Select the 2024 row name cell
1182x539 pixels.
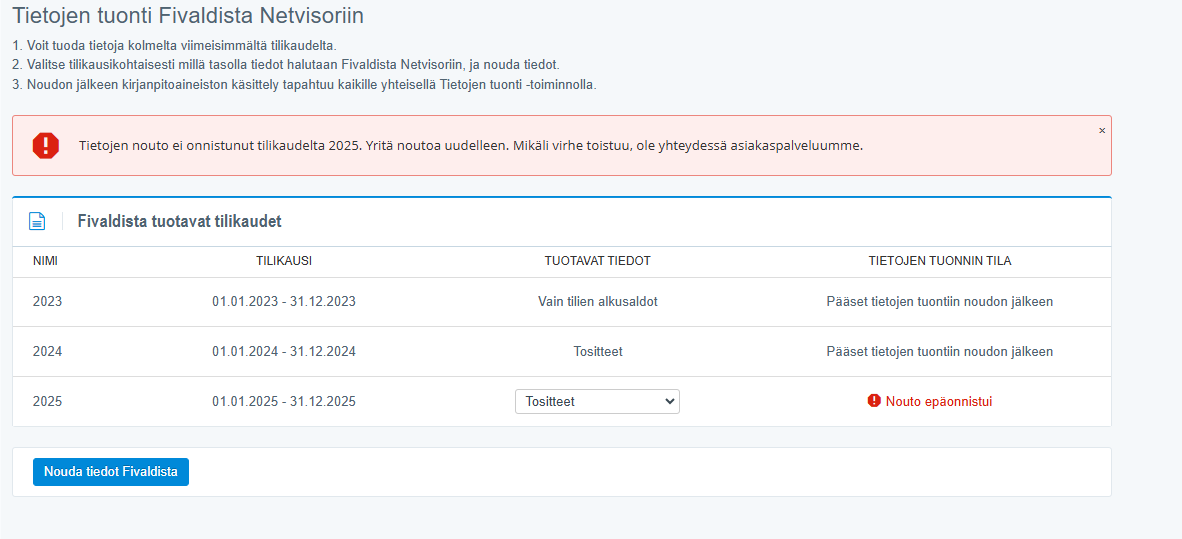(x=47, y=351)
